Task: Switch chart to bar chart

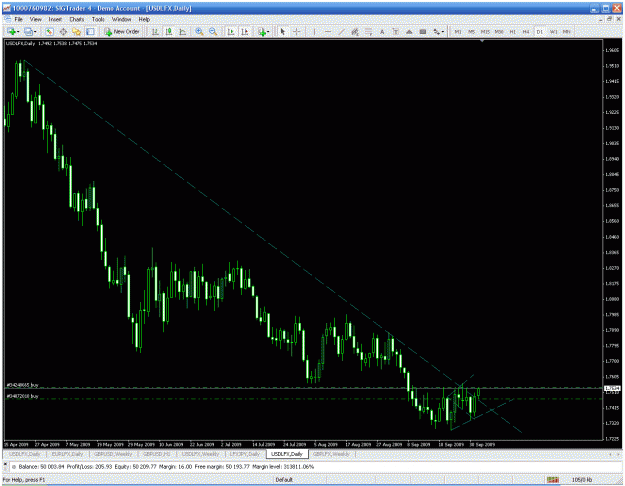Action: pos(155,31)
